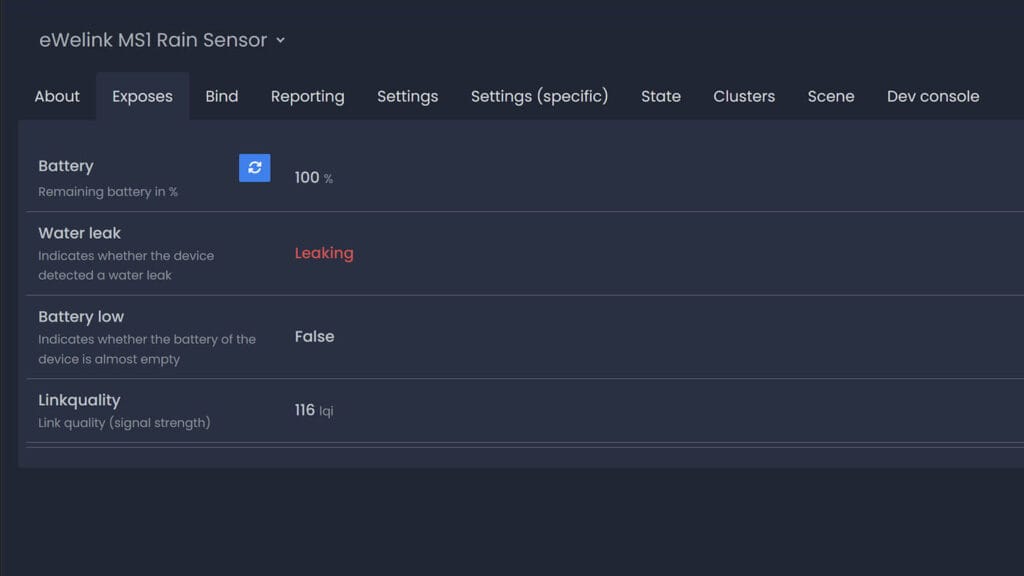Open the Clusters tab

tap(744, 96)
